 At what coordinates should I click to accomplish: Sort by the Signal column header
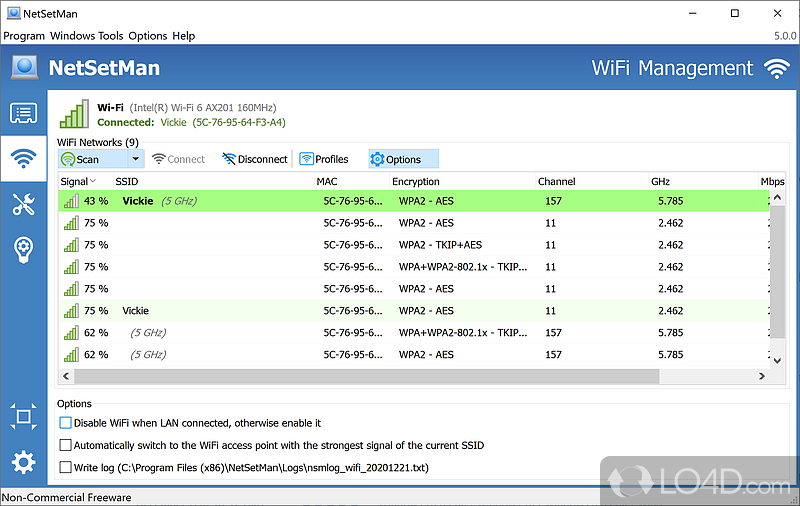(78, 182)
